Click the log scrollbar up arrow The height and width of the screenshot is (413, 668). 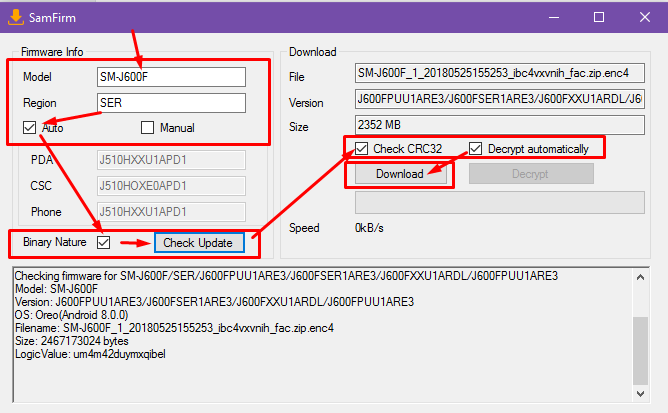tap(640, 277)
